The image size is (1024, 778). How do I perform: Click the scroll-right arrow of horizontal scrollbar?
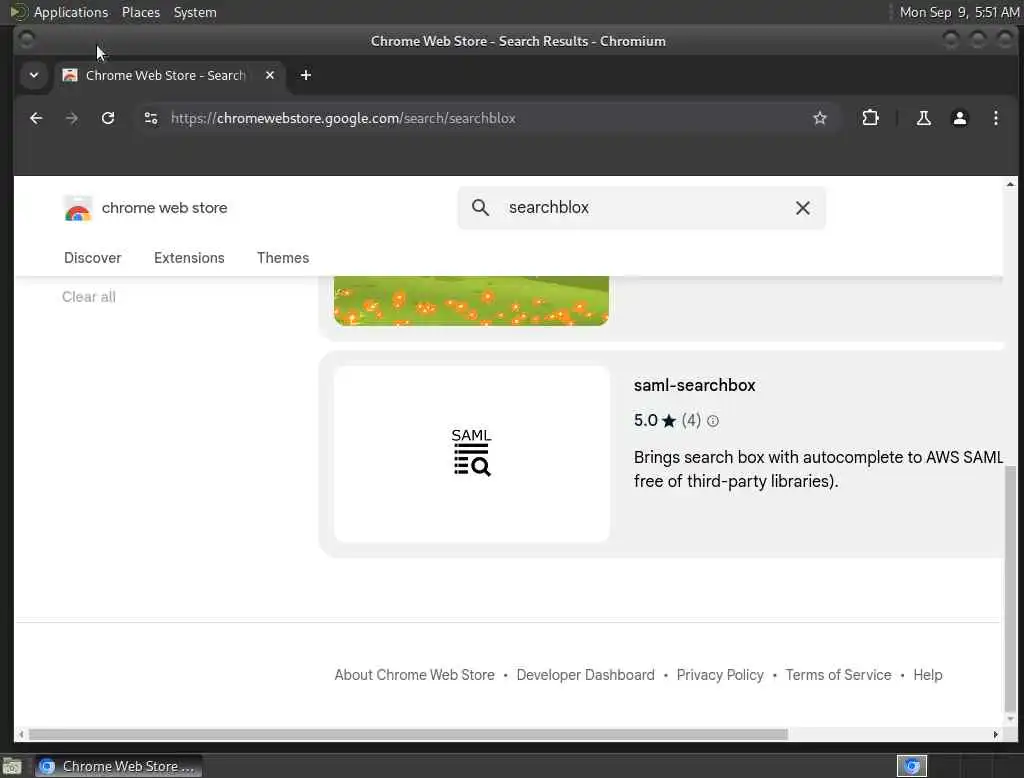(x=995, y=734)
